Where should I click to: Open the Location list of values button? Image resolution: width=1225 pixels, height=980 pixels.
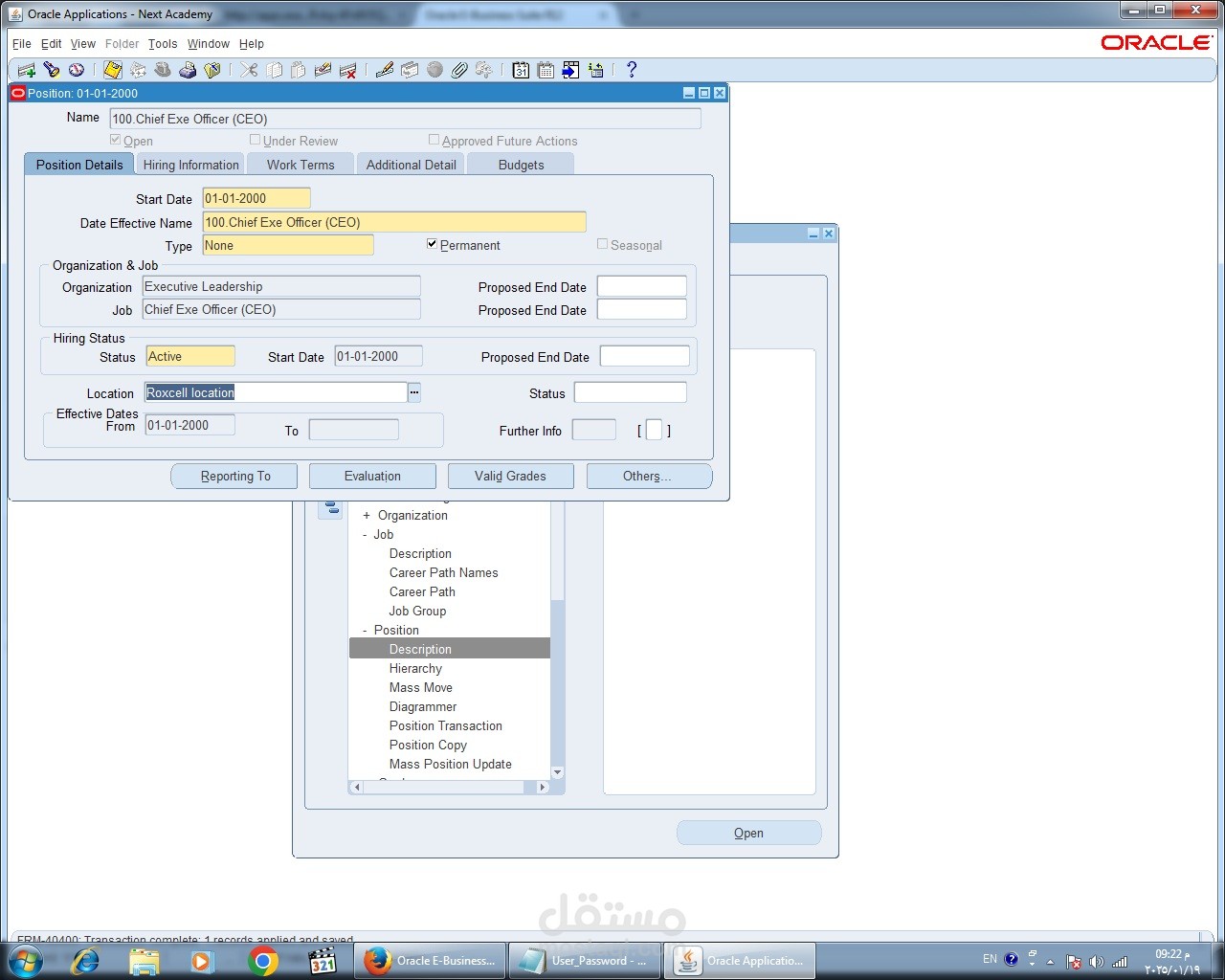coord(414,392)
